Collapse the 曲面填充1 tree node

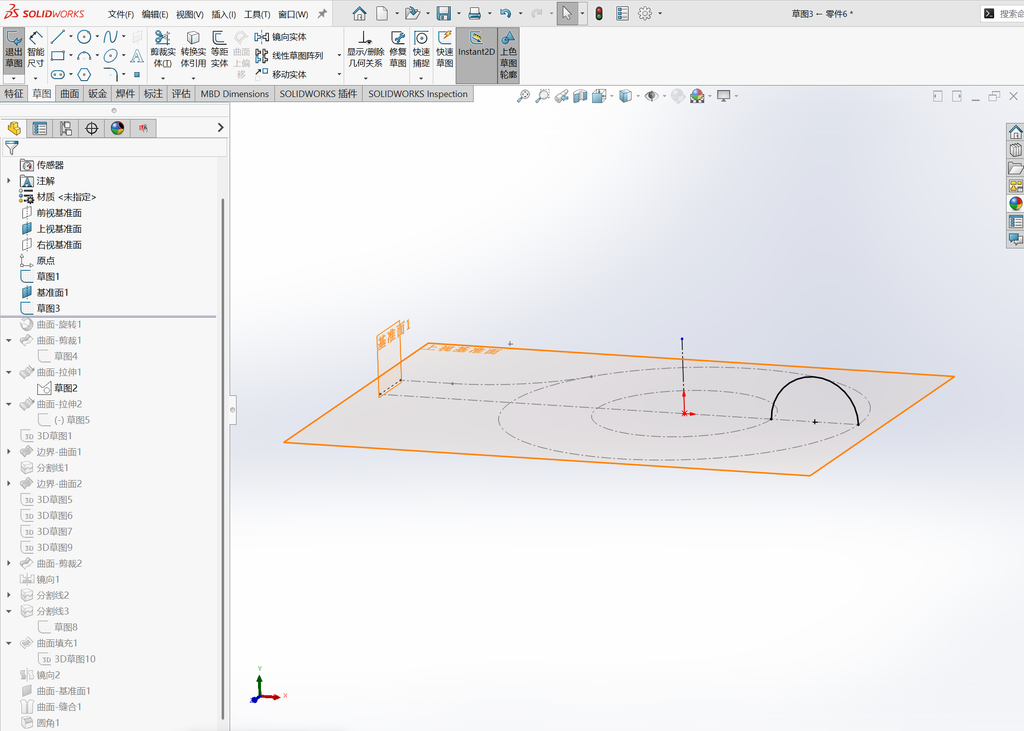[x=9, y=643]
